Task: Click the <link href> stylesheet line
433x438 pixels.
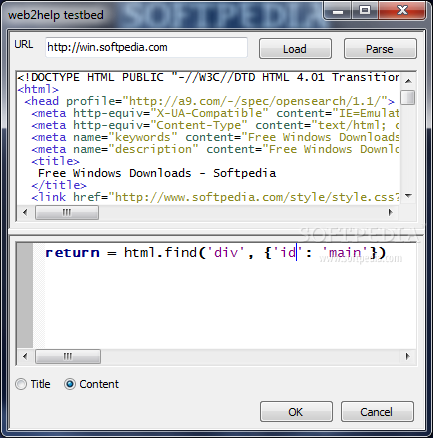Action: pos(215,197)
